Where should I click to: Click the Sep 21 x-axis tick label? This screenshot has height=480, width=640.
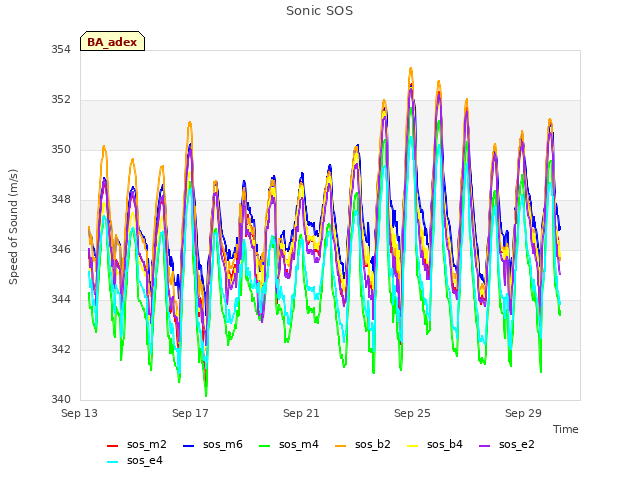point(301,413)
